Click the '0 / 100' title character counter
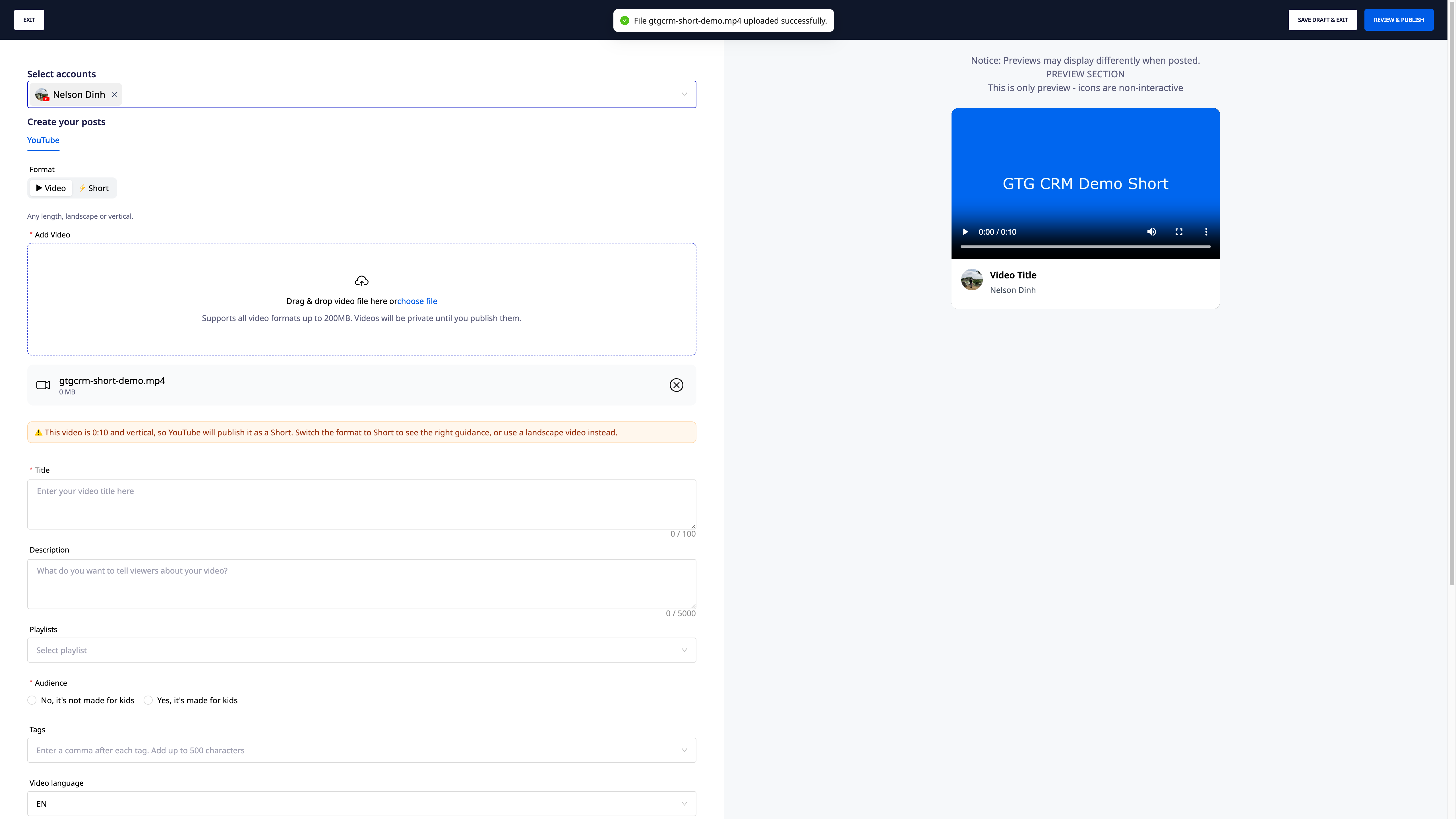The image size is (1456, 819). point(683,533)
